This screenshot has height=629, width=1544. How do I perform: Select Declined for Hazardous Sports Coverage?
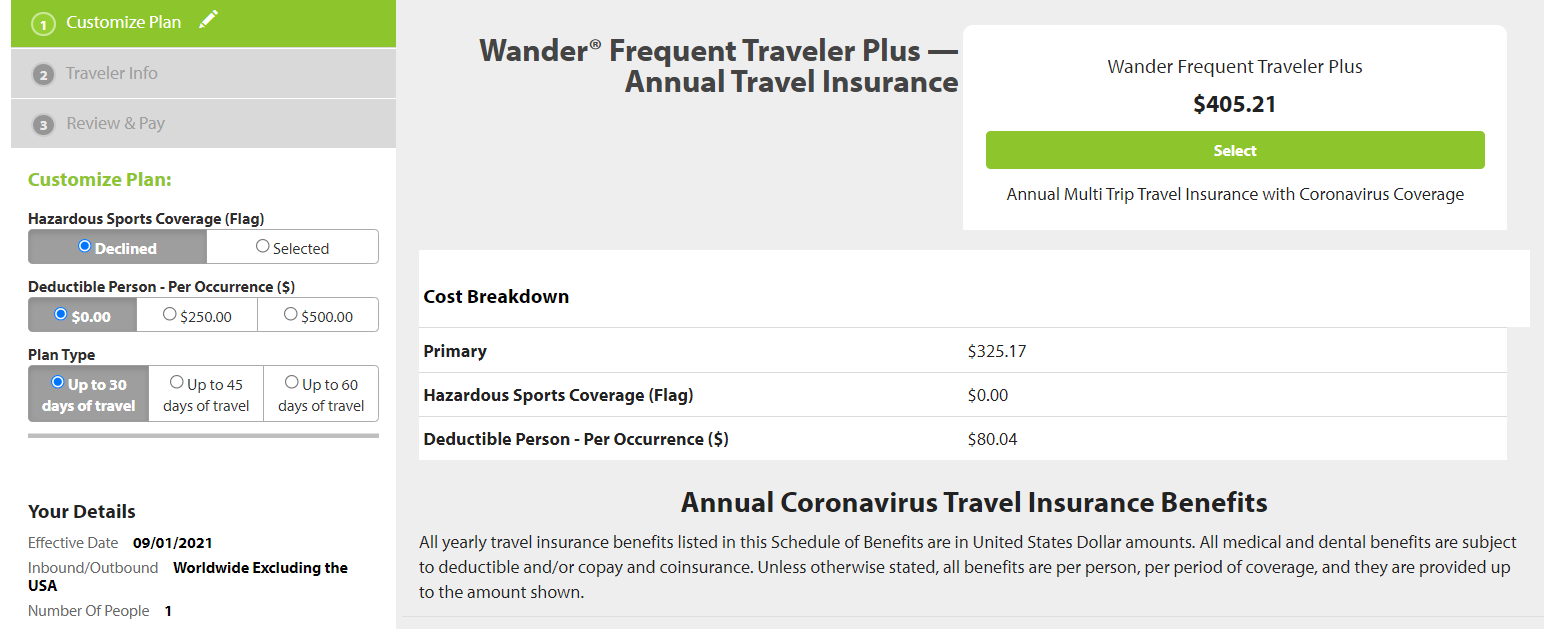[x=117, y=247]
